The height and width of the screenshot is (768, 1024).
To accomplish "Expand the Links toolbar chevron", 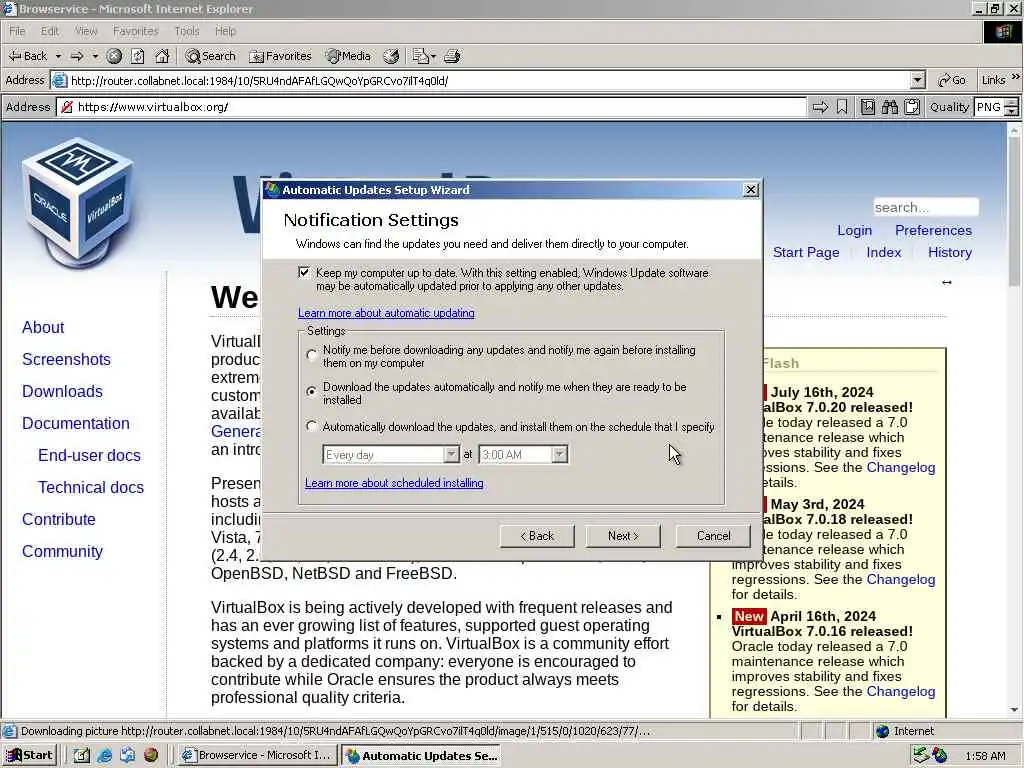I will tap(1016, 77).
